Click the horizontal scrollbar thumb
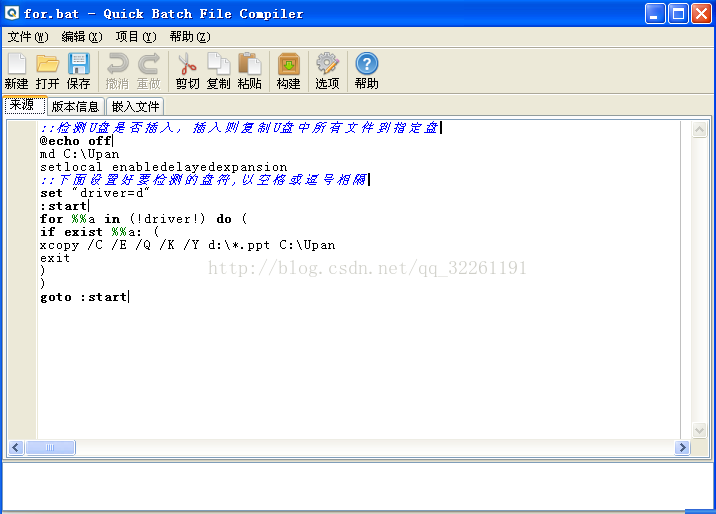Image resolution: width=716 pixels, height=514 pixels. click(50, 447)
